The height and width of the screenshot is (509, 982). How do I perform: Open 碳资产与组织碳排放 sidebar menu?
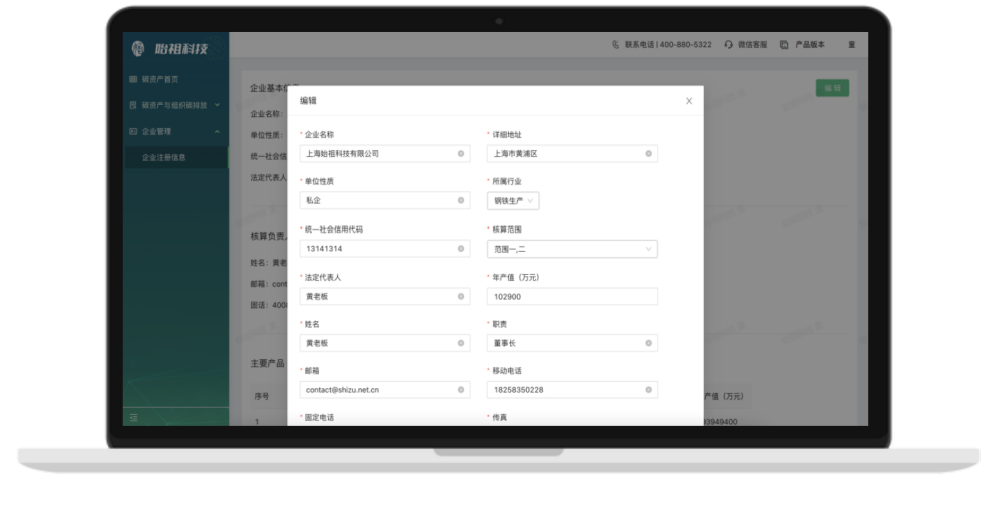coord(174,105)
